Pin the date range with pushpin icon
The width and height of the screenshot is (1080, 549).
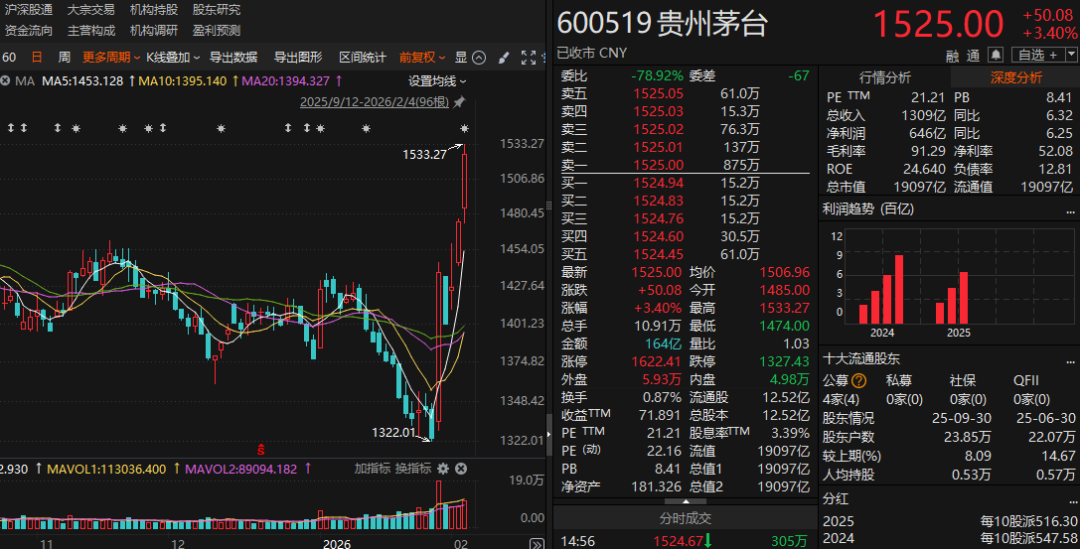[459, 102]
